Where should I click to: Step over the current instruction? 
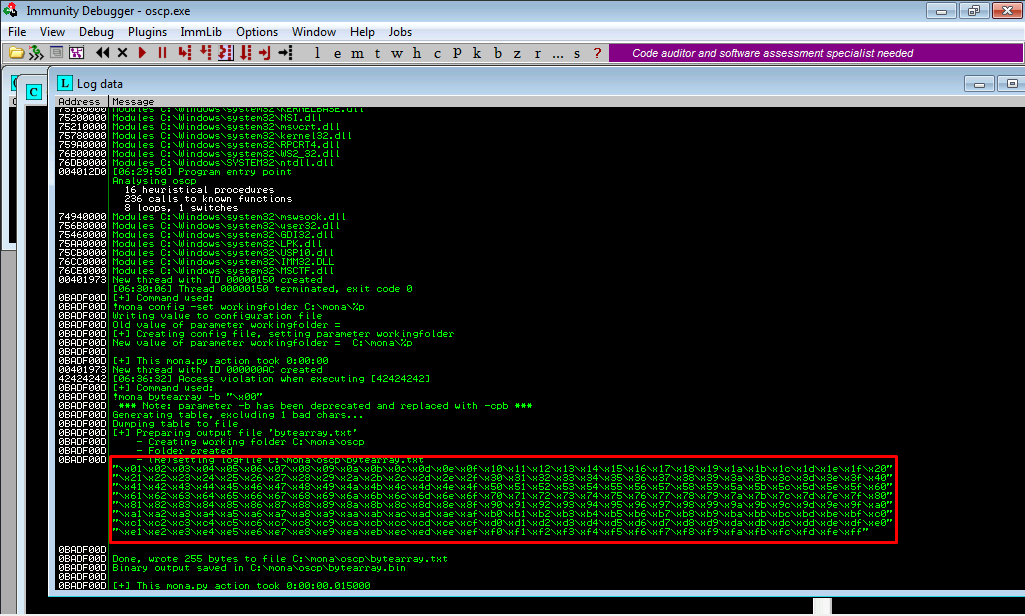(203, 53)
